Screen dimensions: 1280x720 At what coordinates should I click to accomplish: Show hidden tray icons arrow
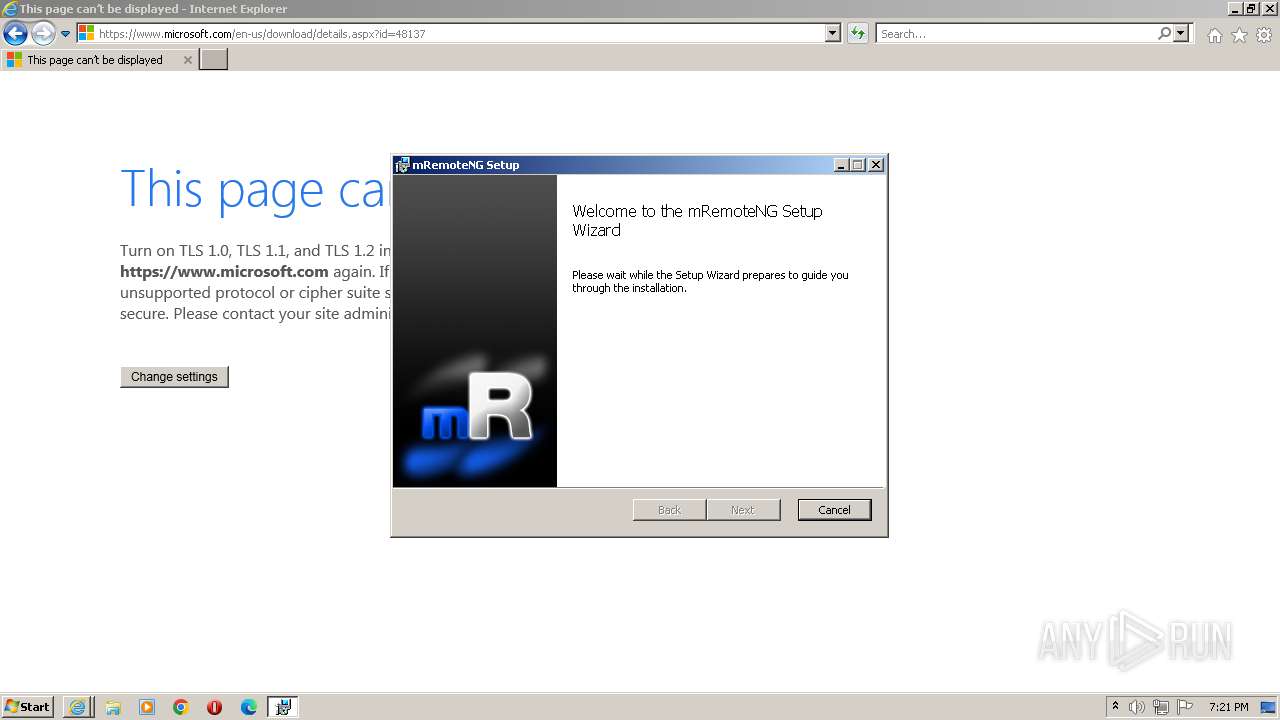(x=1115, y=706)
